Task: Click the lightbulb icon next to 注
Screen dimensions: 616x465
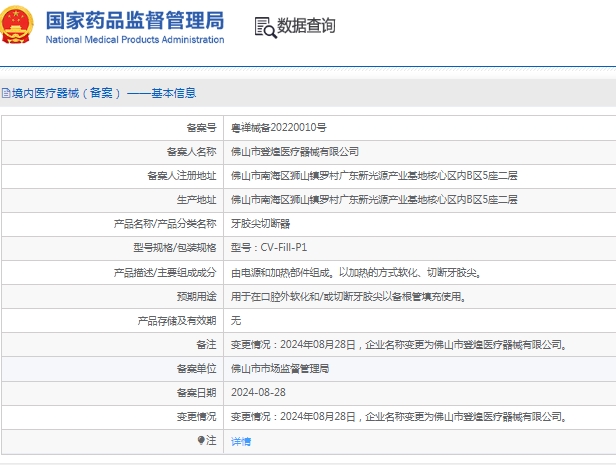Action: pos(201,440)
